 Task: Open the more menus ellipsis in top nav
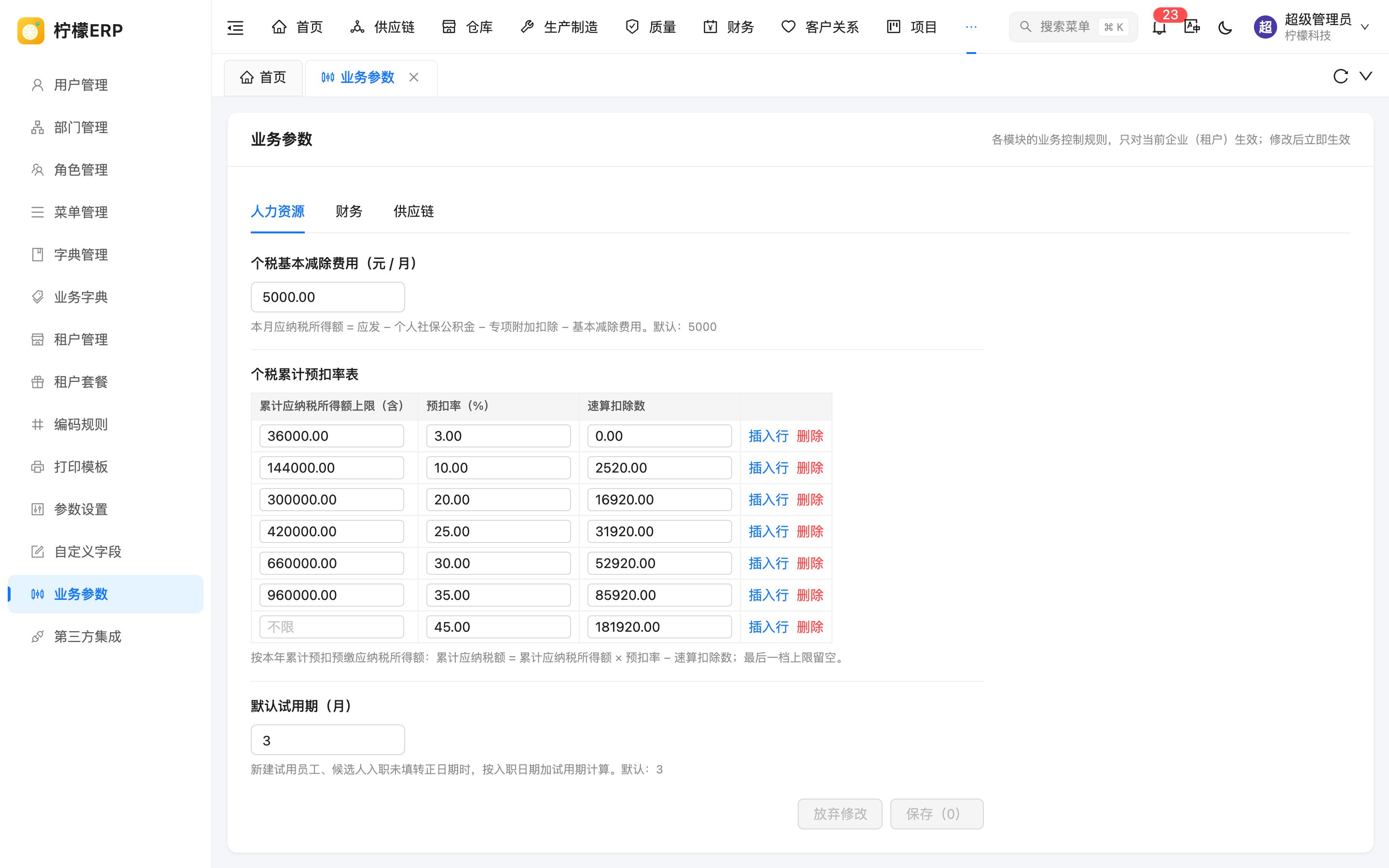(x=971, y=27)
